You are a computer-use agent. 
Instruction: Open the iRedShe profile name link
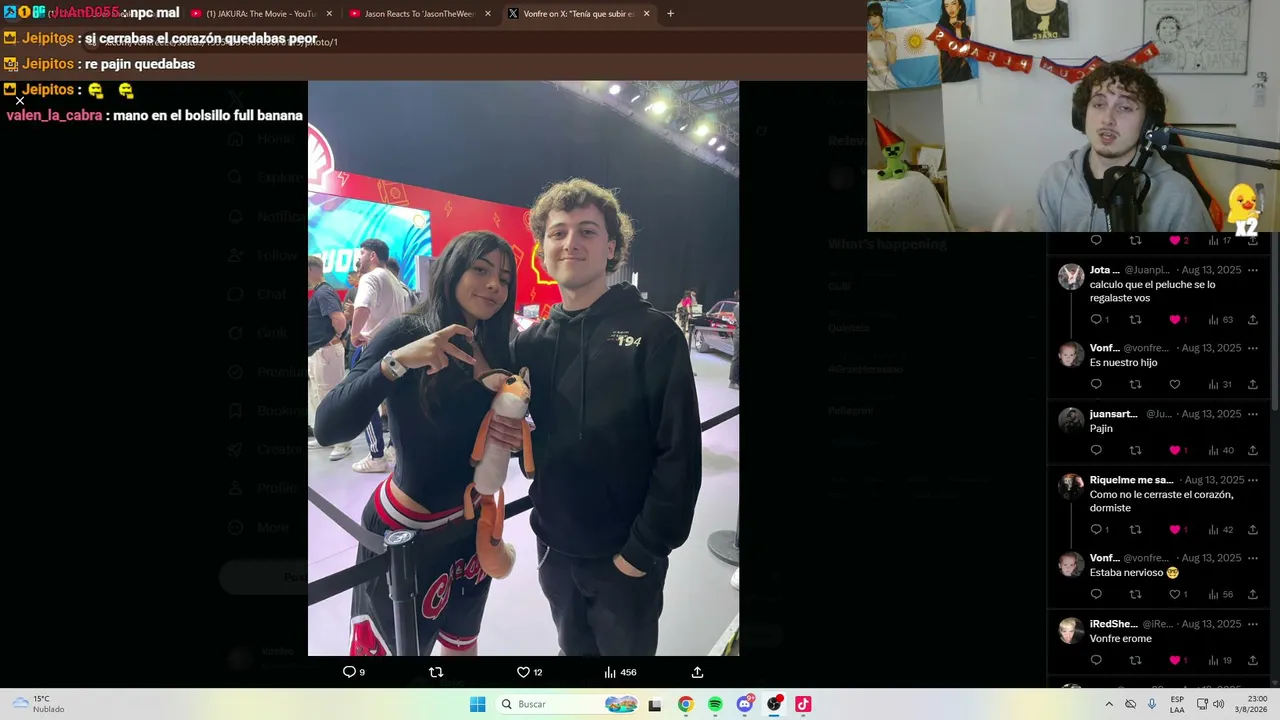coord(1113,624)
